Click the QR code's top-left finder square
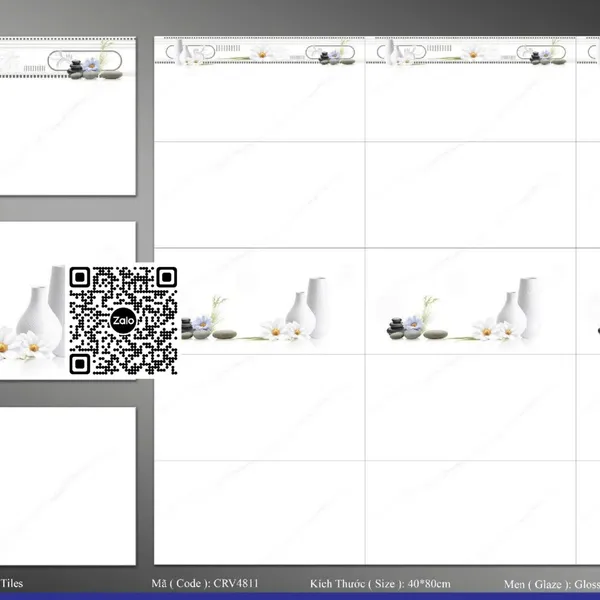The height and width of the screenshot is (600, 600). (82, 279)
